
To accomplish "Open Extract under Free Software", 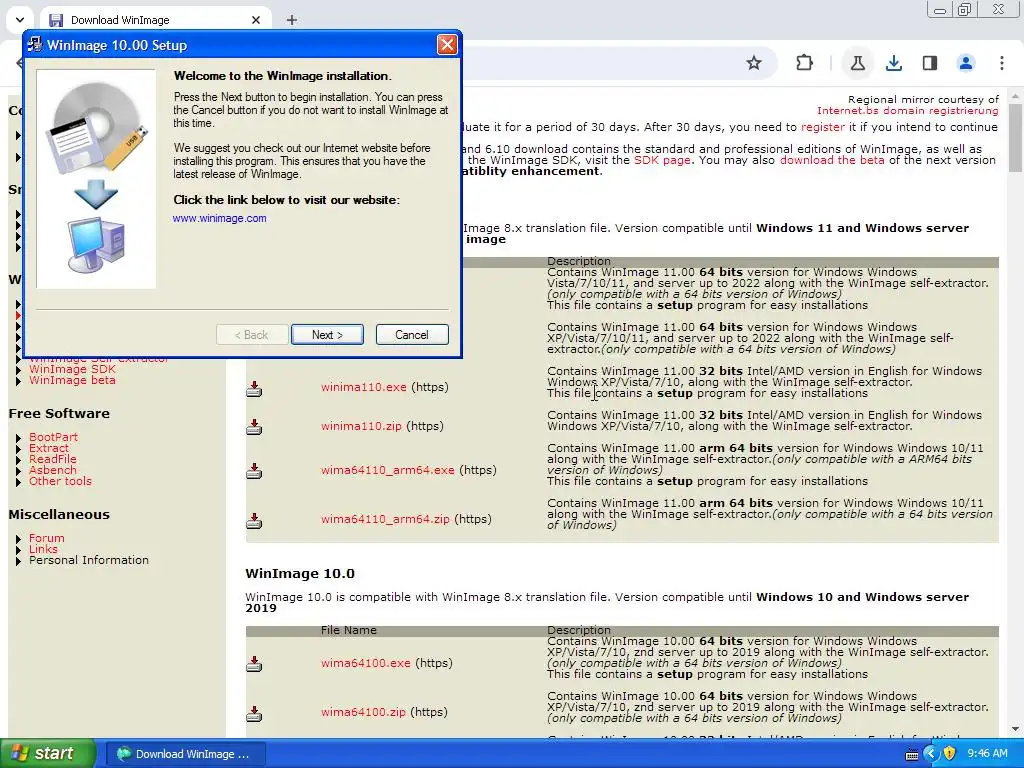I will click(49, 448).
